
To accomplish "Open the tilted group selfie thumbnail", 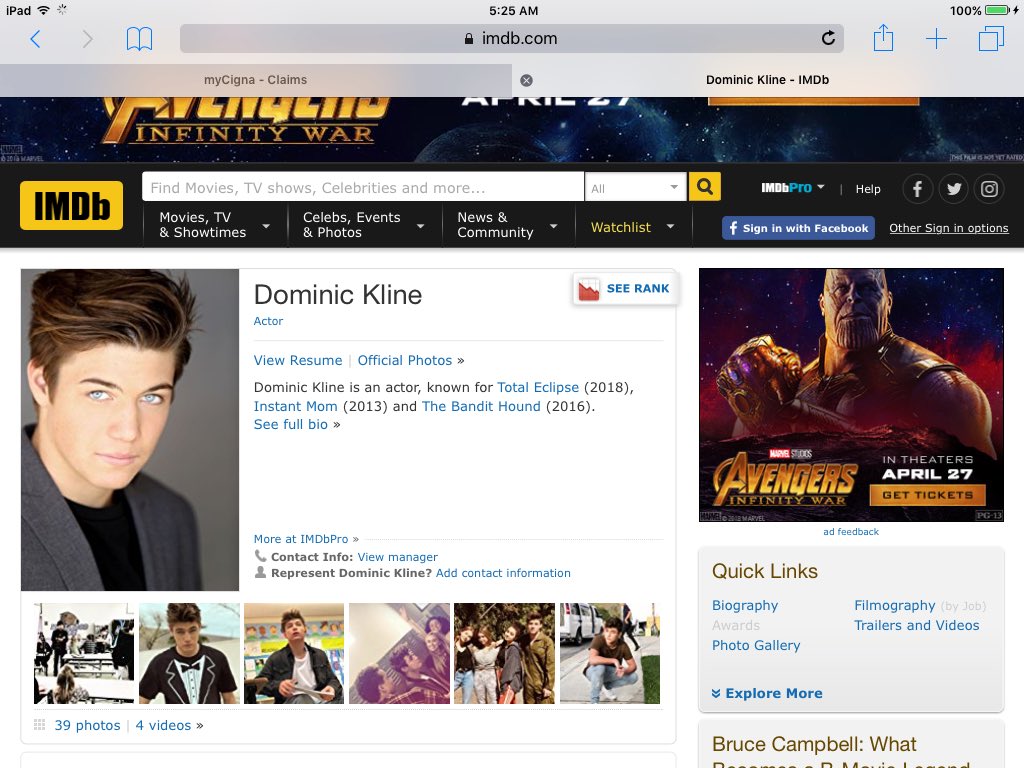I will (x=399, y=653).
